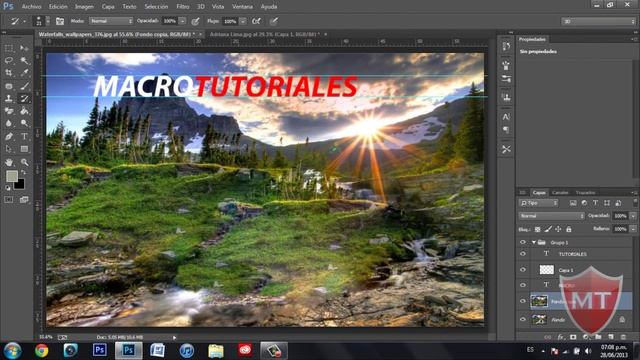
Task: Hide the Fondo copia layer
Action: pos(523,301)
